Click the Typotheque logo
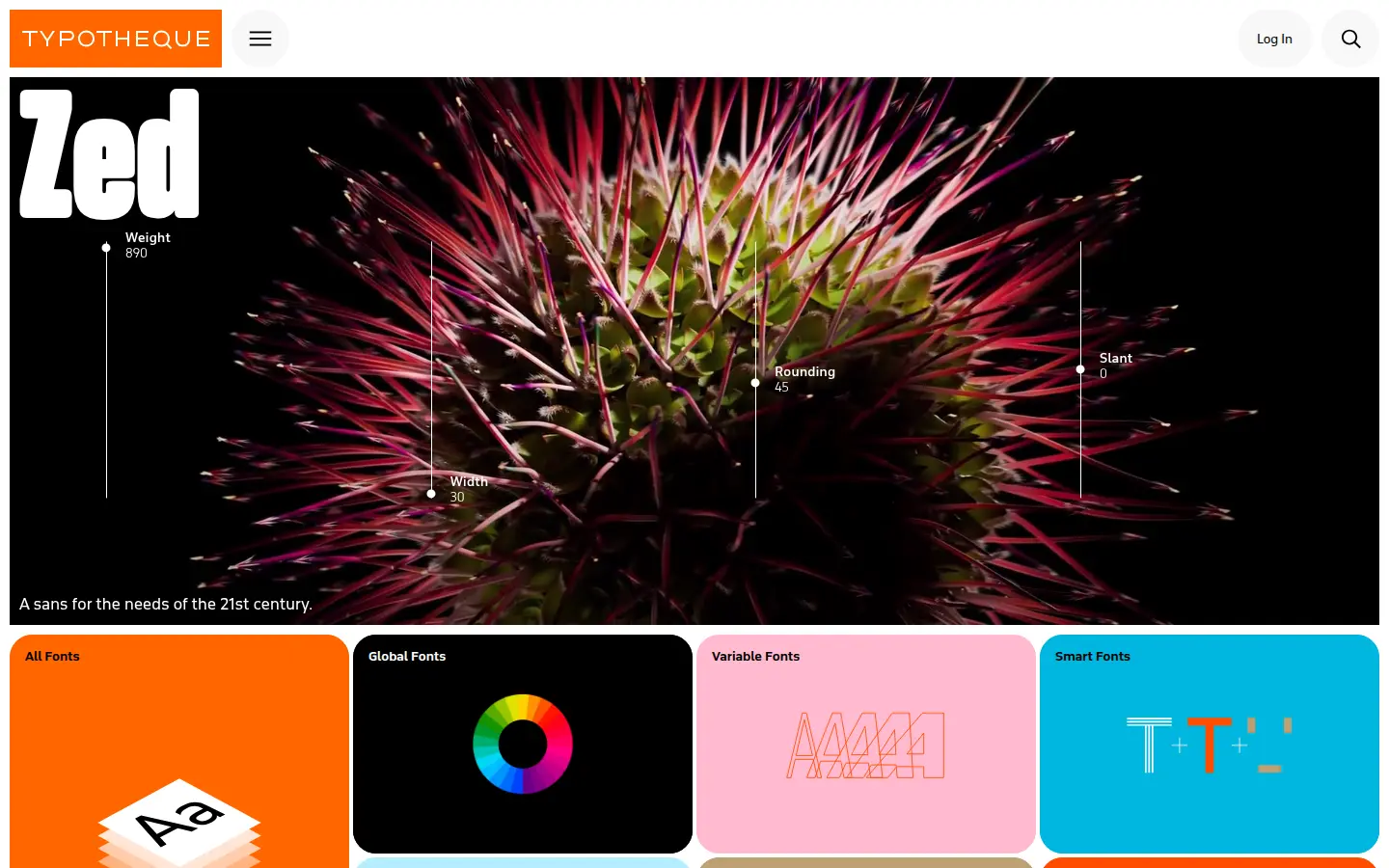Screen dimensions: 1389x868 click(x=116, y=39)
